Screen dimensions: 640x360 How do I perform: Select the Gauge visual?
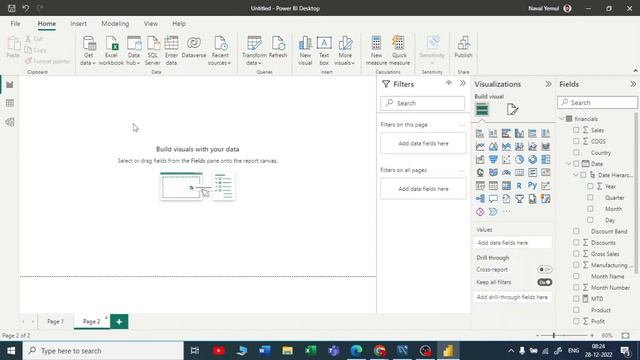[506, 173]
